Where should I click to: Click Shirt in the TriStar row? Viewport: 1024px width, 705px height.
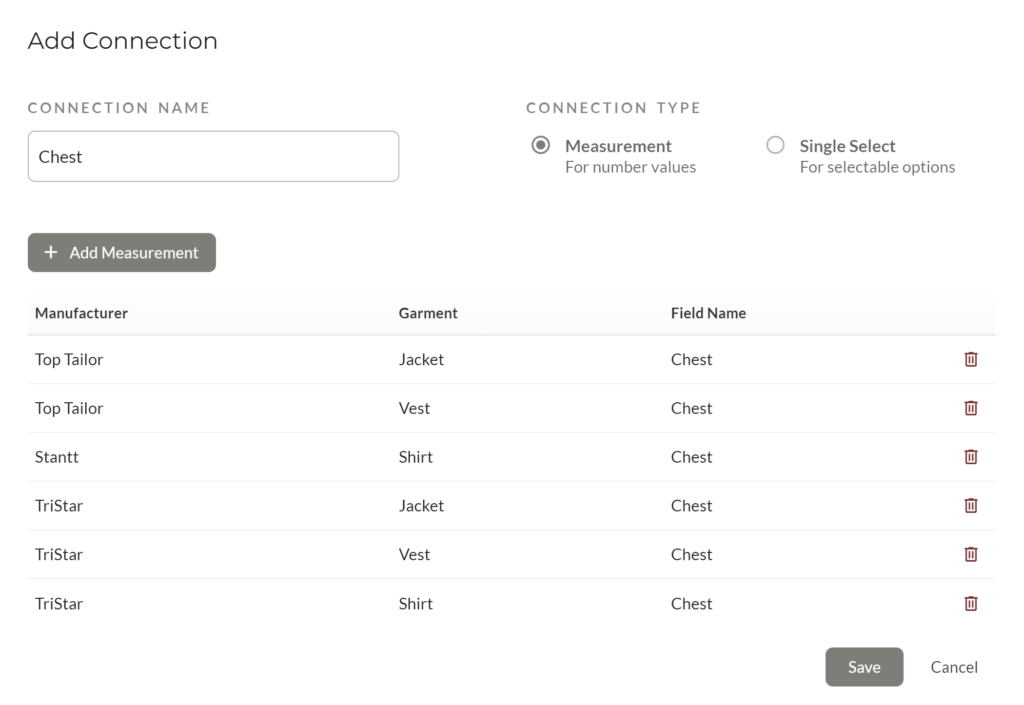pyautogui.click(x=415, y=604)
